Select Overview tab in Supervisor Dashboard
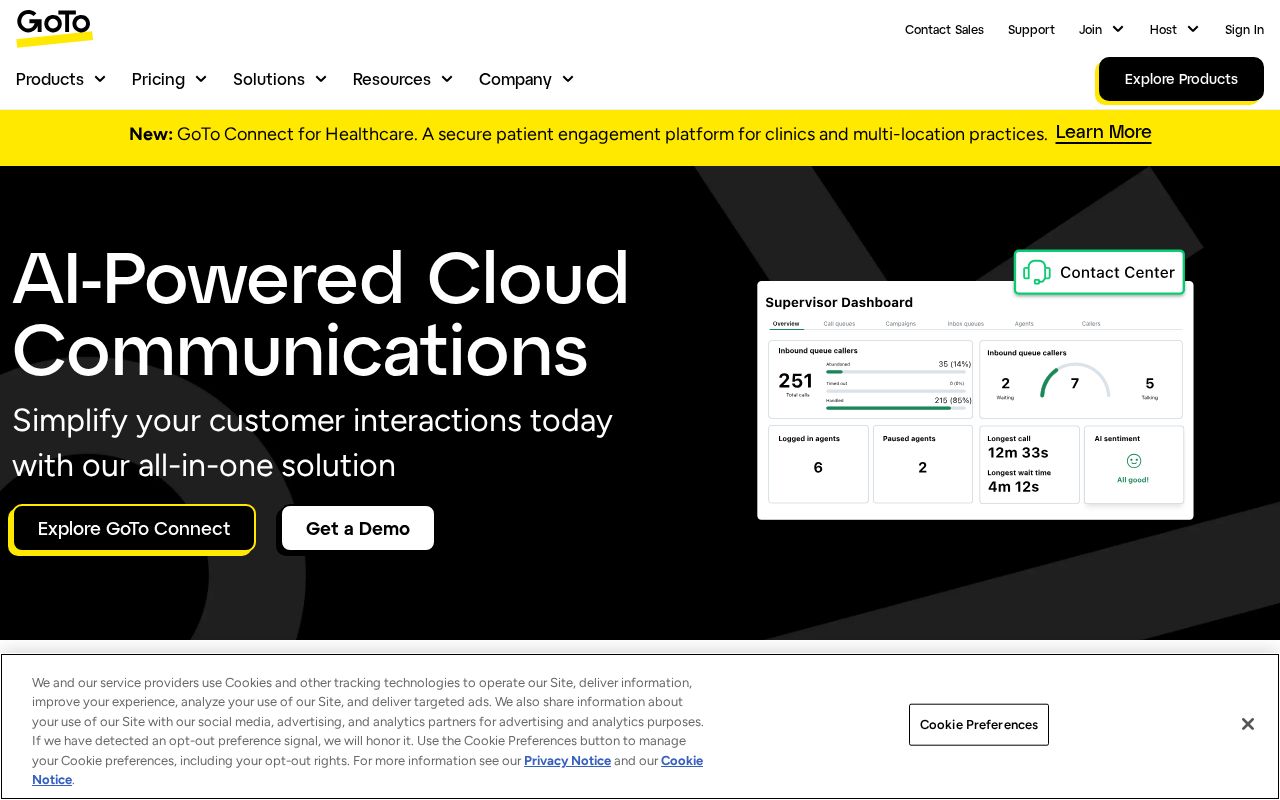1280x800 pixels. tap(786, 324)
